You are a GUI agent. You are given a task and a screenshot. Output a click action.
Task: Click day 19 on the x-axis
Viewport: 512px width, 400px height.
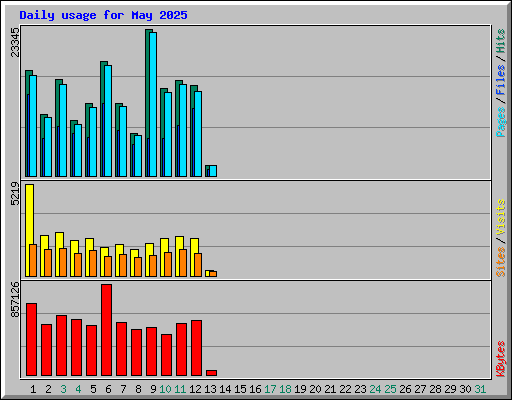[x=300, y=389]
